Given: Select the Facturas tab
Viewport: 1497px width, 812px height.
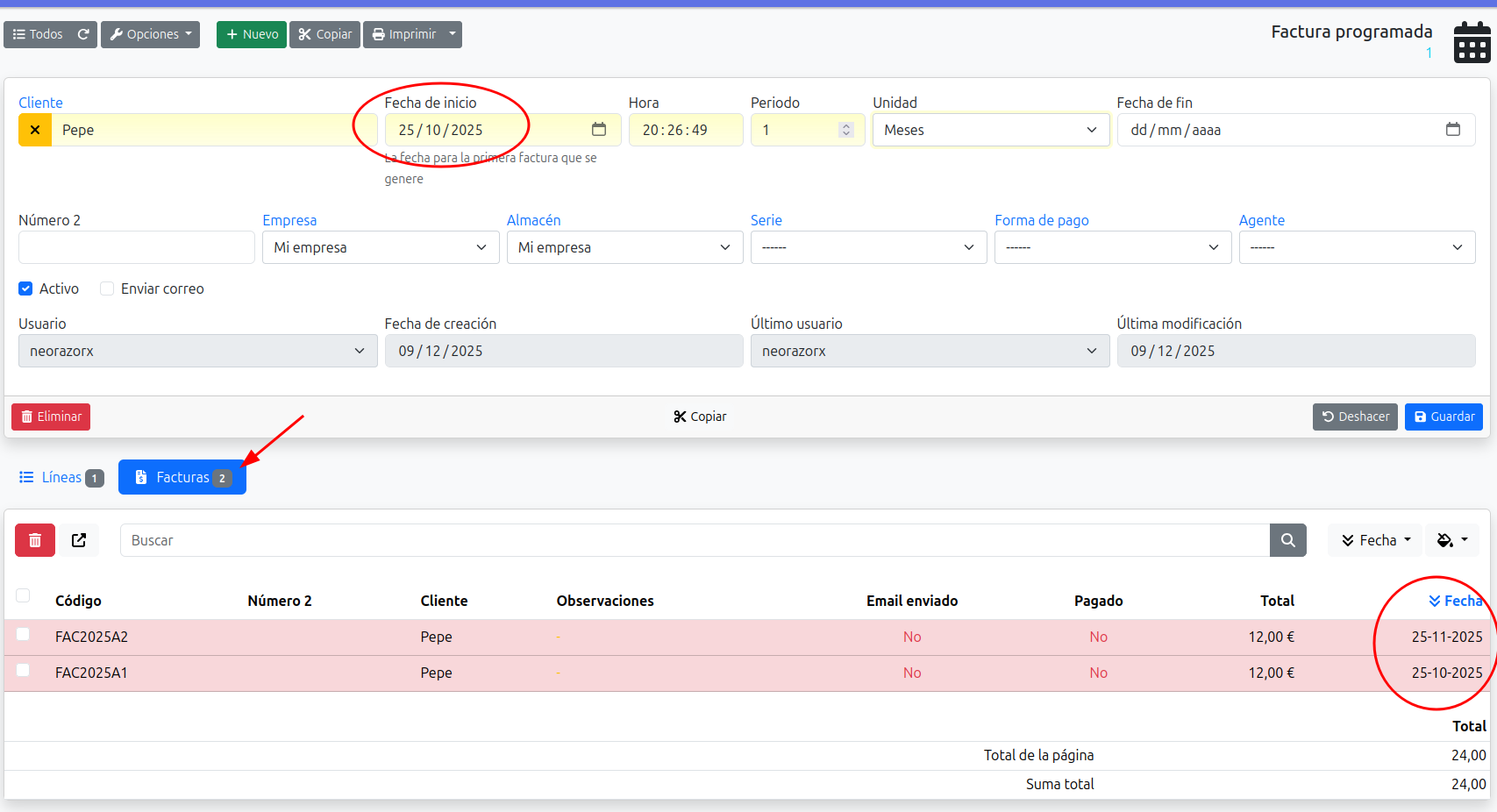Looking at the screenshot, I should click(x=182, y=477).
